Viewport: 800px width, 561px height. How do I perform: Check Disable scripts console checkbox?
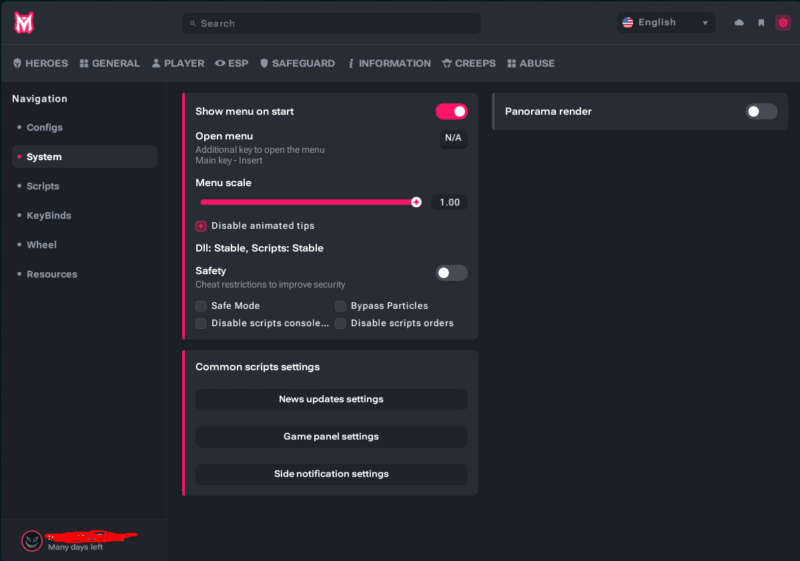(x=201, y=323)
